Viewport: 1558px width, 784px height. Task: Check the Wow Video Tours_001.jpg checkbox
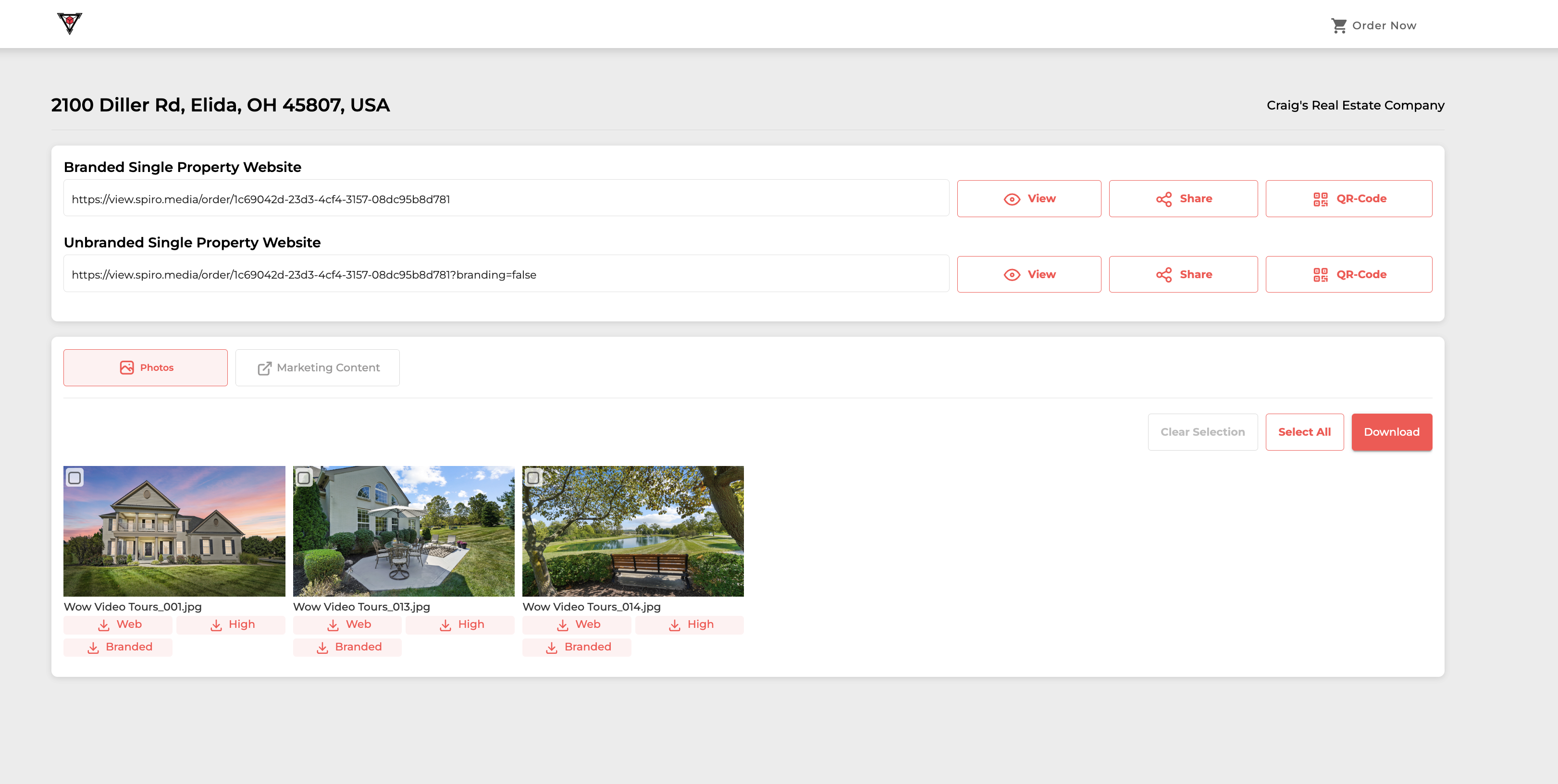(x=74, y=478)
